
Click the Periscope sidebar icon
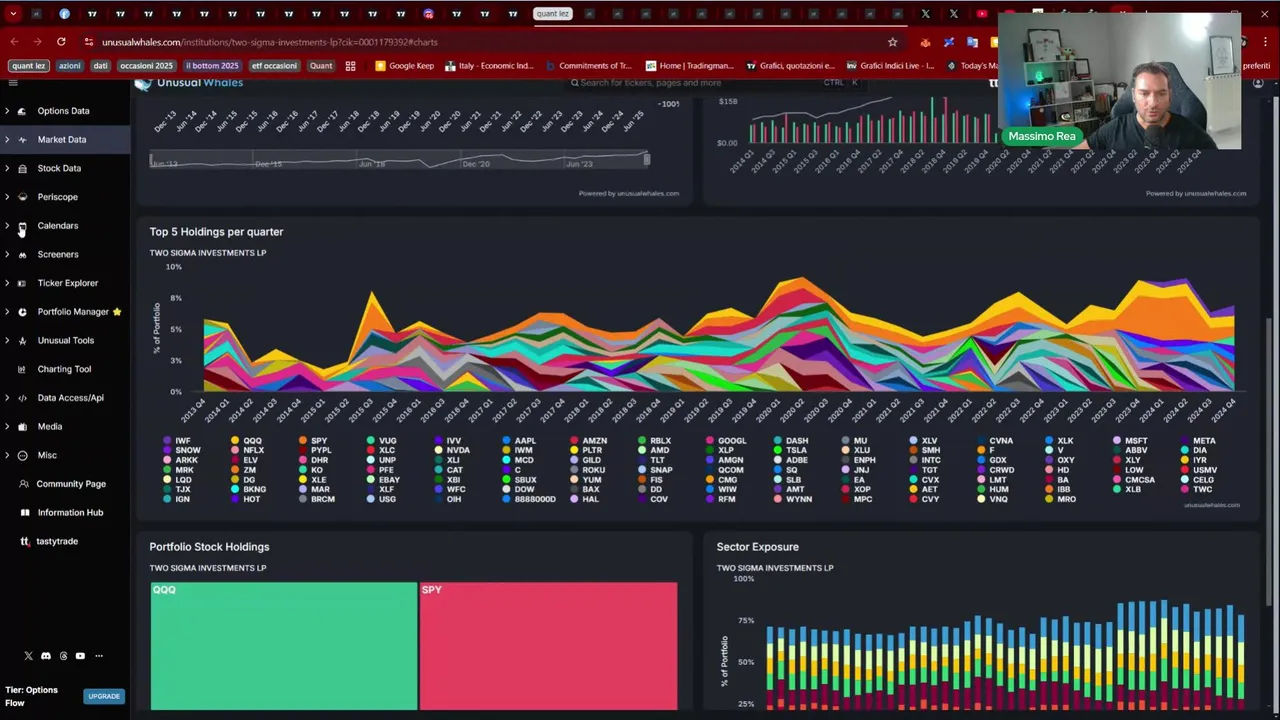pos(22,197)
